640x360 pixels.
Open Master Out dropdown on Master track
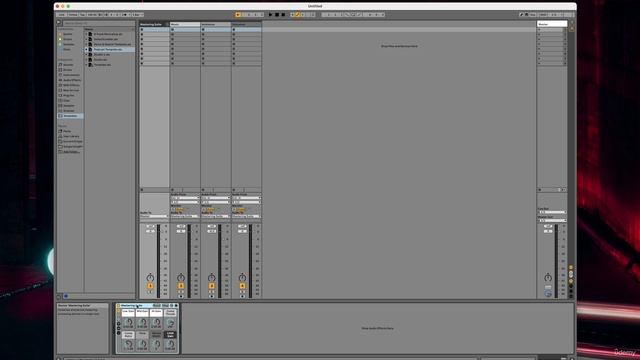tap(552, 221)
